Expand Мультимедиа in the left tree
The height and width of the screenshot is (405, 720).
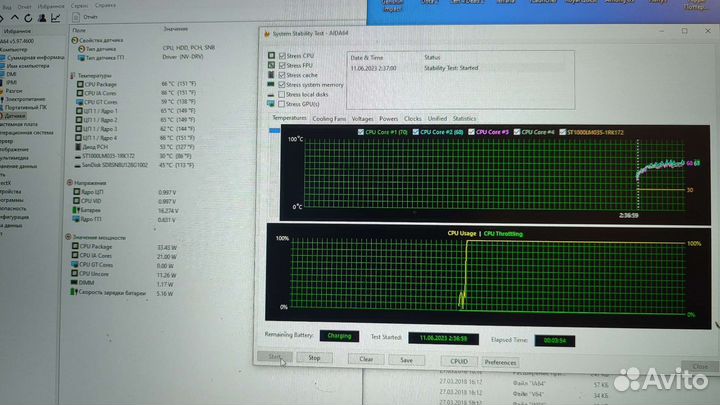click(x=14, y=158)
